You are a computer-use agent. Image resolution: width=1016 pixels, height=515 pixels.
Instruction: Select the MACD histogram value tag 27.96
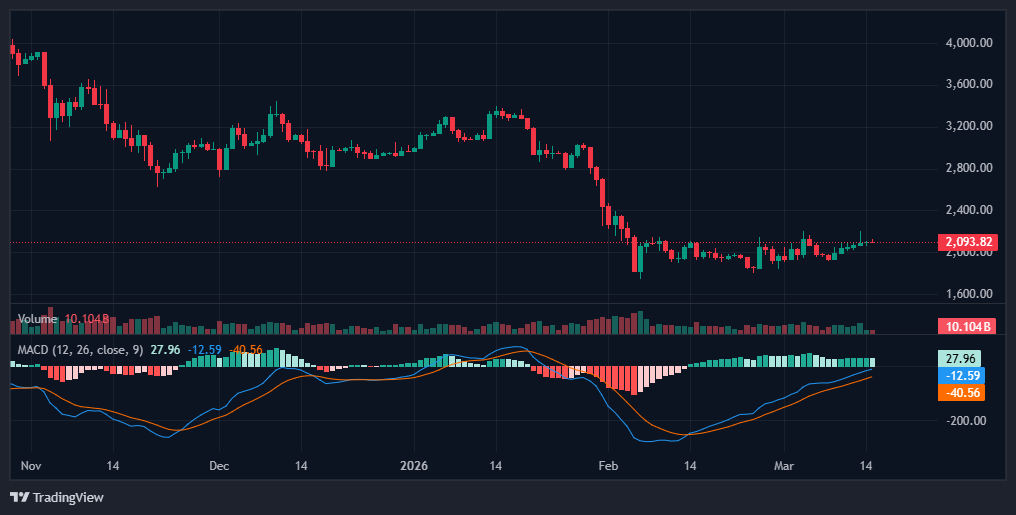tap(959, 358)
